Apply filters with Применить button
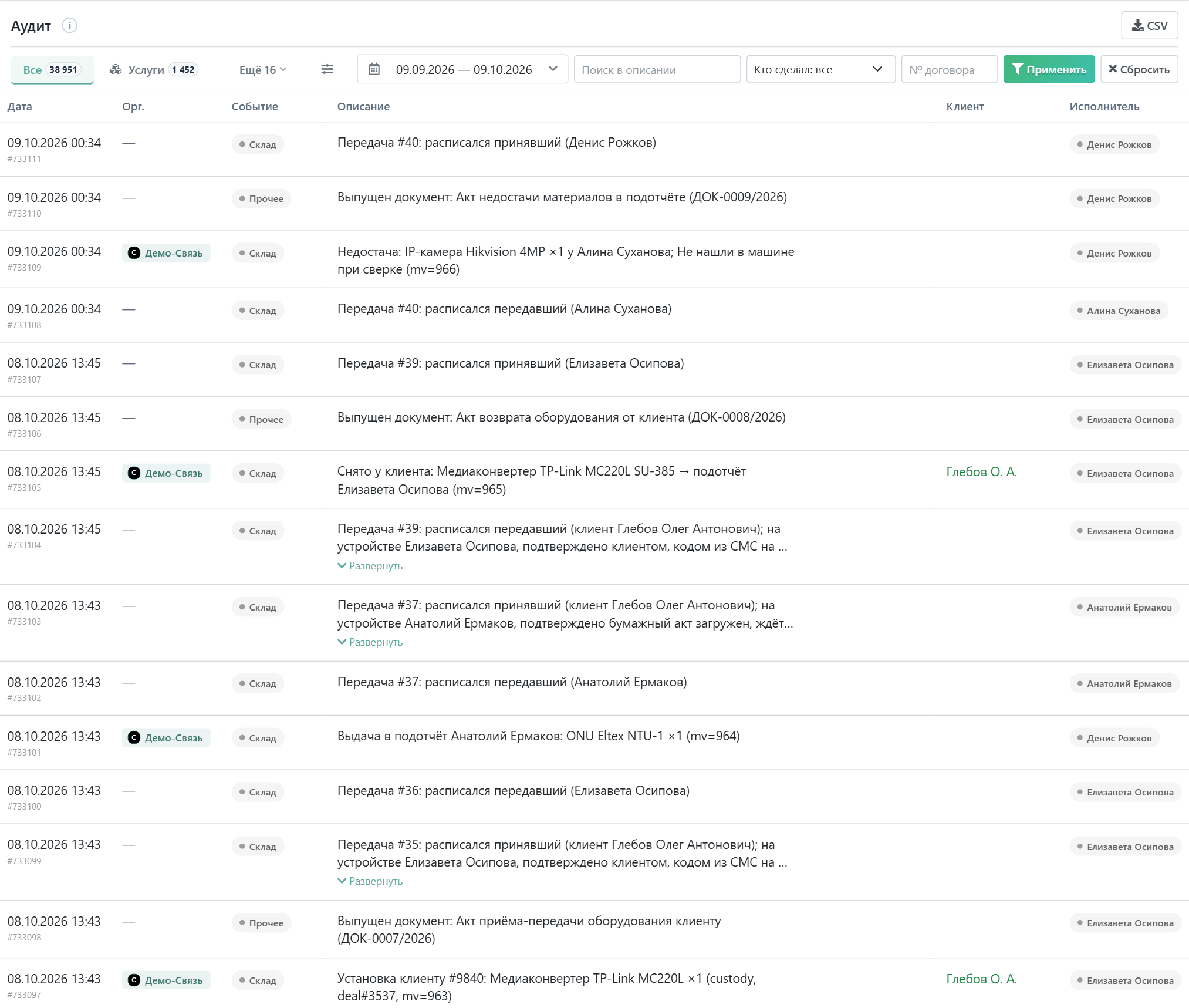1189x1008 pixels. pos(1049,69)
